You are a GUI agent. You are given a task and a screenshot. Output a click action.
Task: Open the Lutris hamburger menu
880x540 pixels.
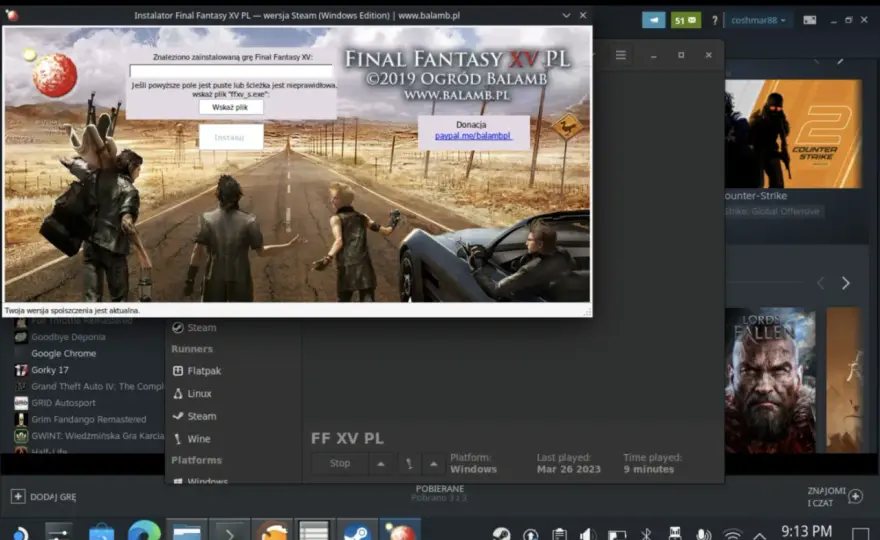coord(621,55)
